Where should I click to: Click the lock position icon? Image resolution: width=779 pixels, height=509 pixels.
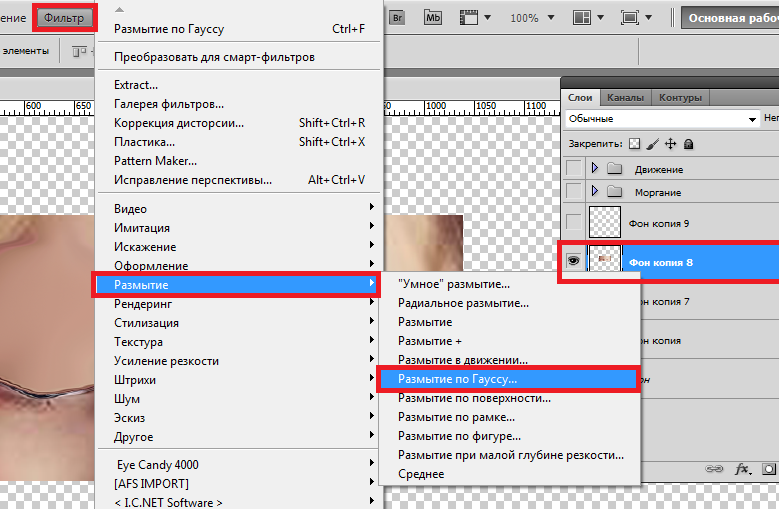[x=670, y=144]
